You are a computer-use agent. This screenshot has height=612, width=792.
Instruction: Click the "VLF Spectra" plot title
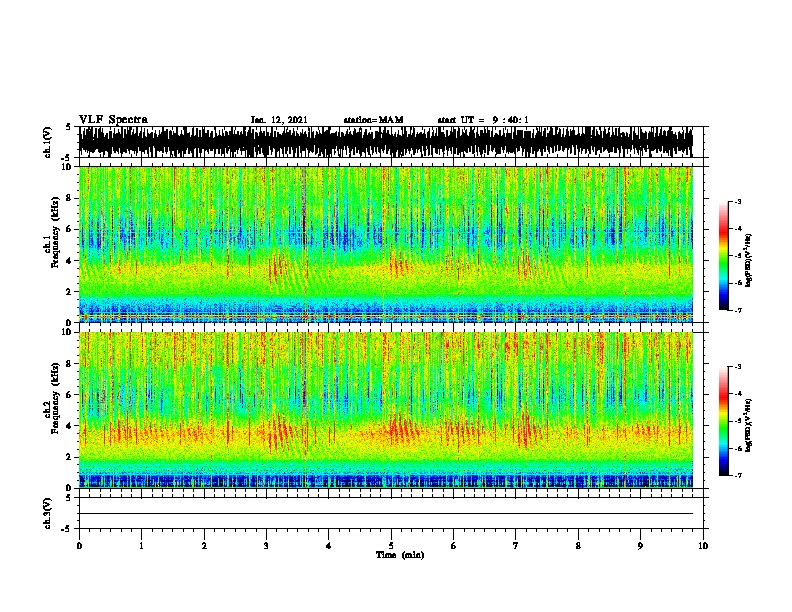pos(113,119)
